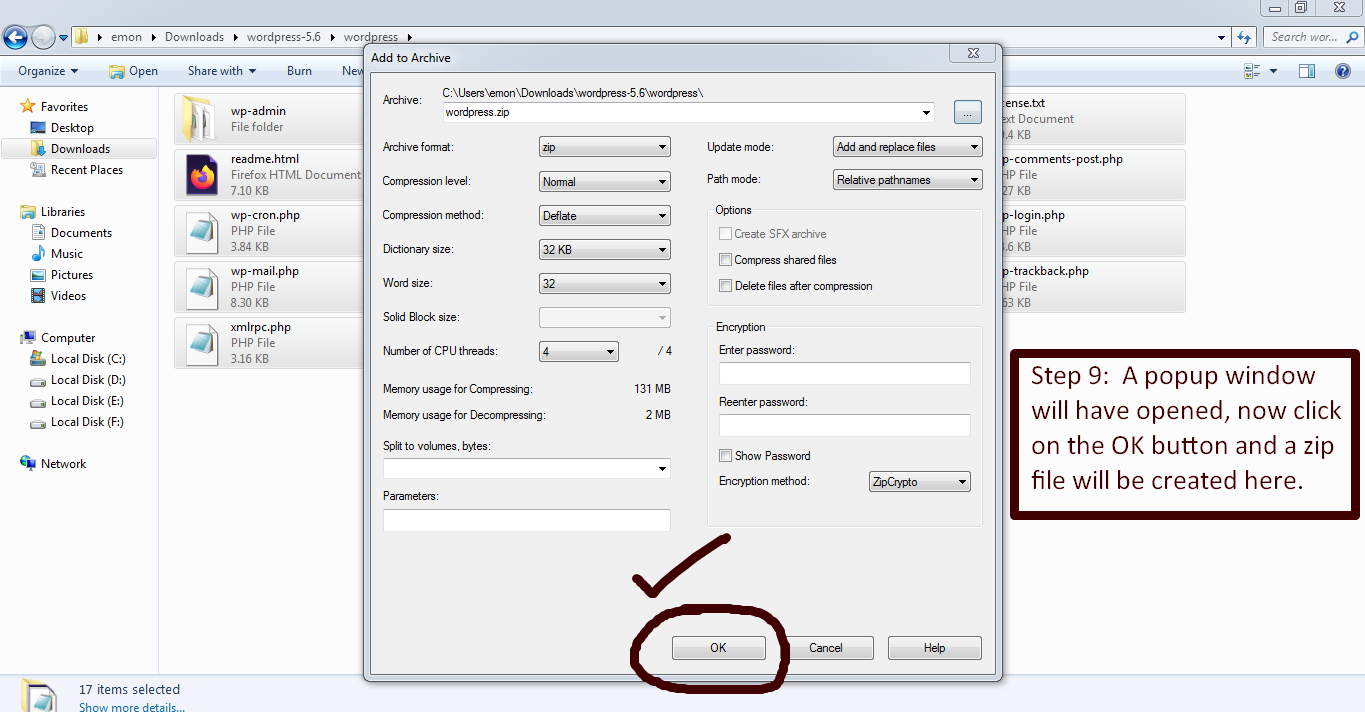Open the Update mode dropdown
The height and width of the screenshot is (712, 1365).
(908, 147)
